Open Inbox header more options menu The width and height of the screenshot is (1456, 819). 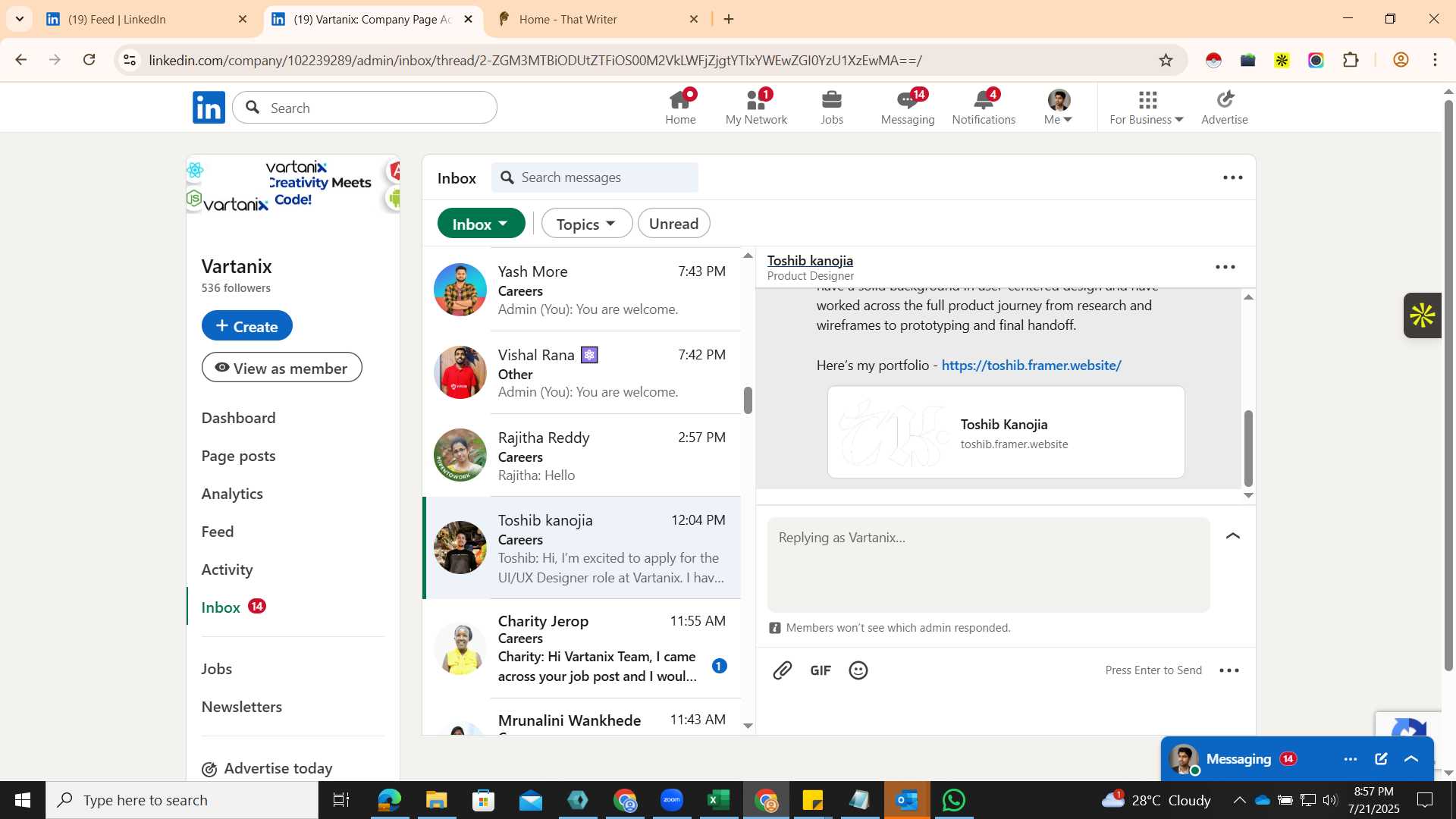point(1233,177)
